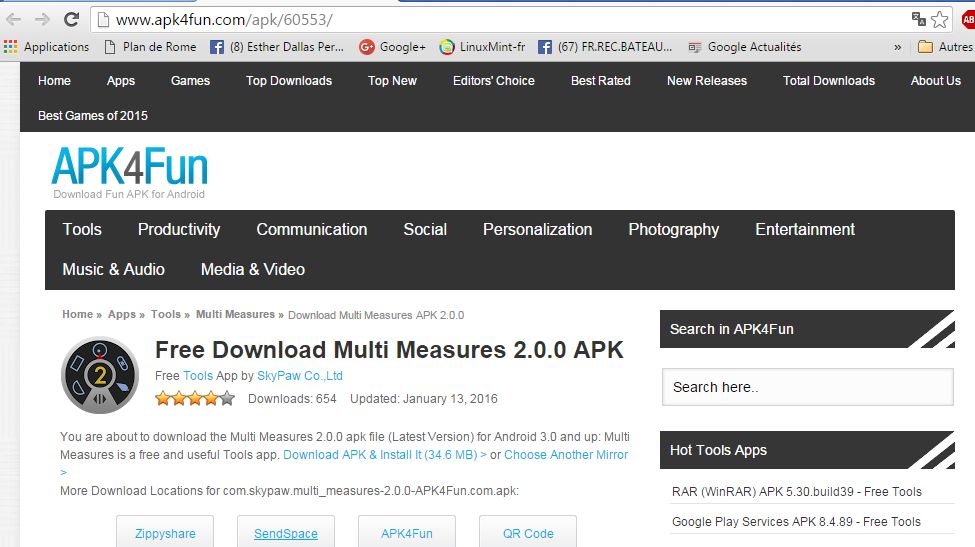The width and height of the screenshot is (975, 547).
Task: Expand hidden bookmarks with the double chevron
Action: tap(897, 47)
